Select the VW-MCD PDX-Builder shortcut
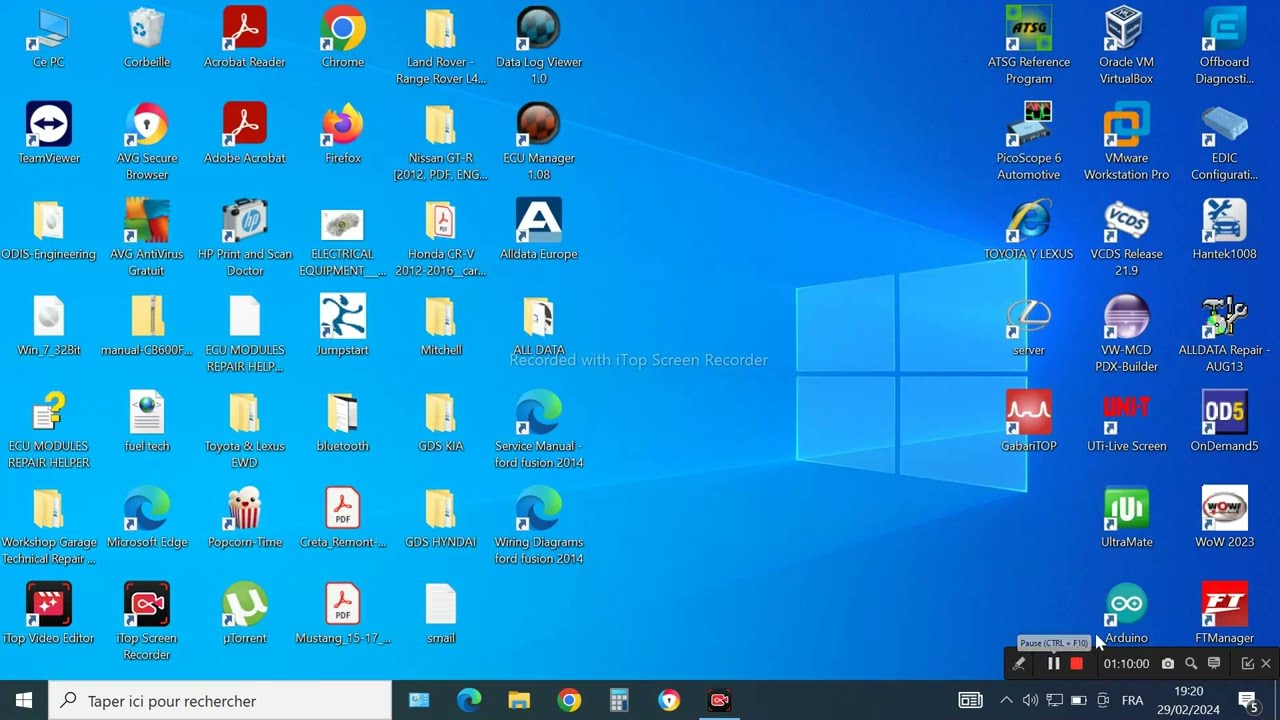The width and height of the screenshot is (1280, 720). coord(1127,334)
